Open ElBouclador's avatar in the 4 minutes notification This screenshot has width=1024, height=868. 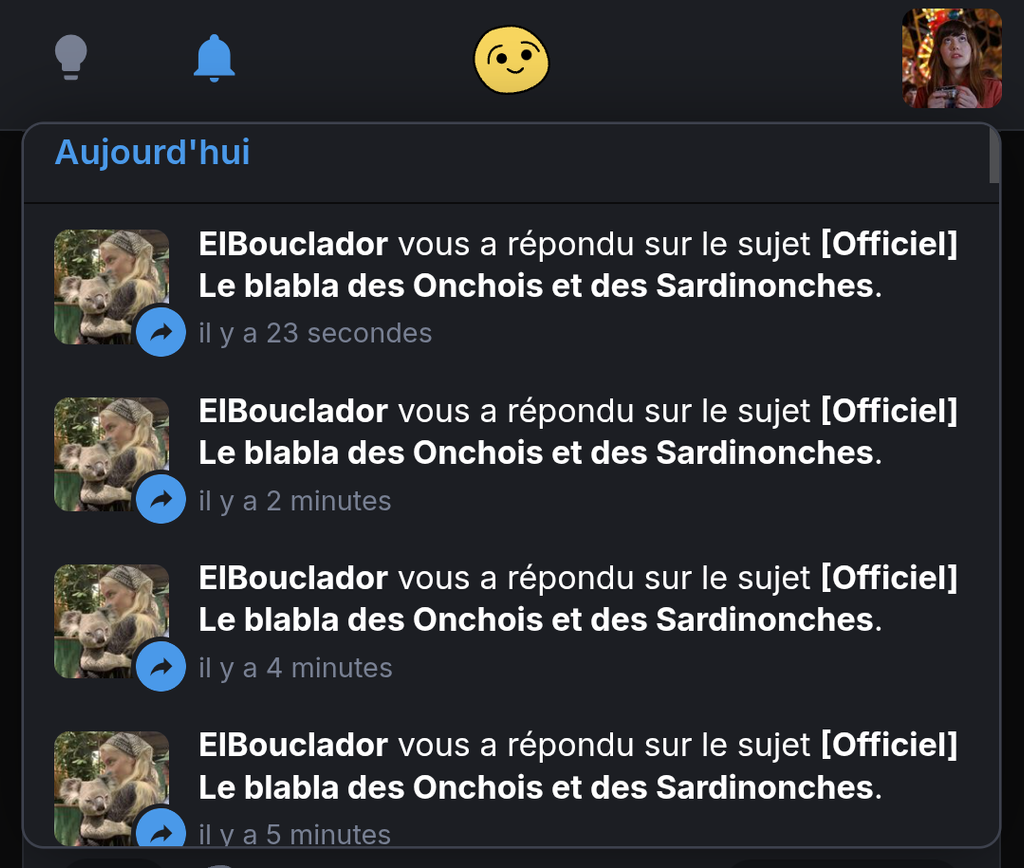tap(112, 621)
